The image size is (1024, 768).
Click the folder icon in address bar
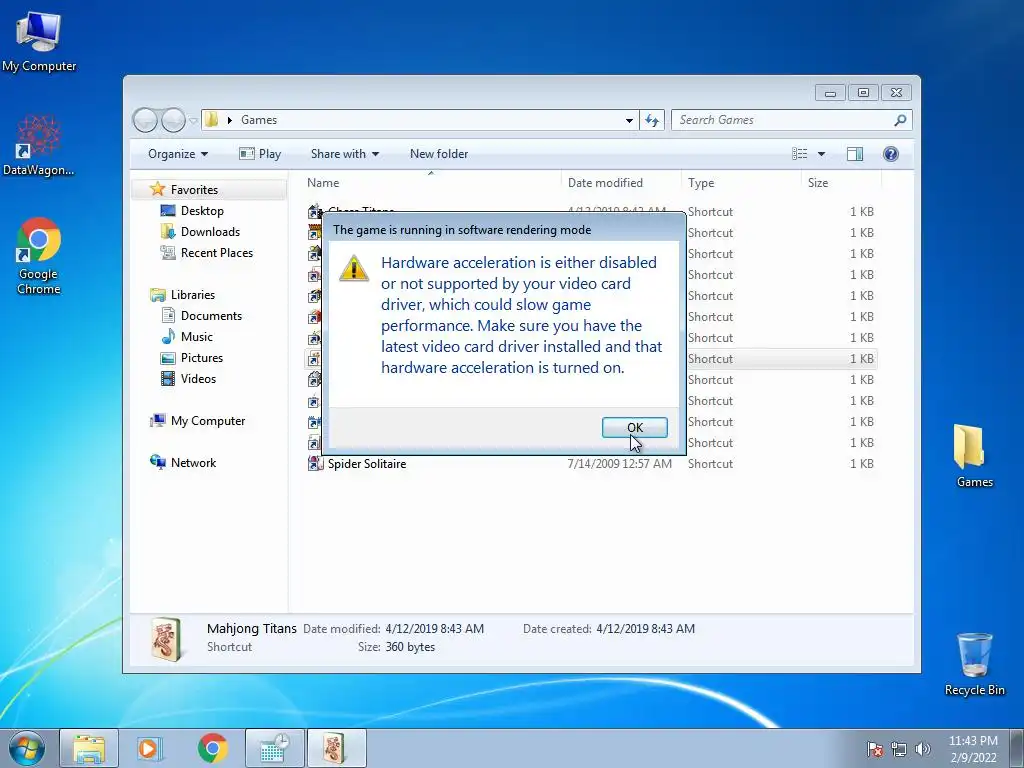pos(211,120)
